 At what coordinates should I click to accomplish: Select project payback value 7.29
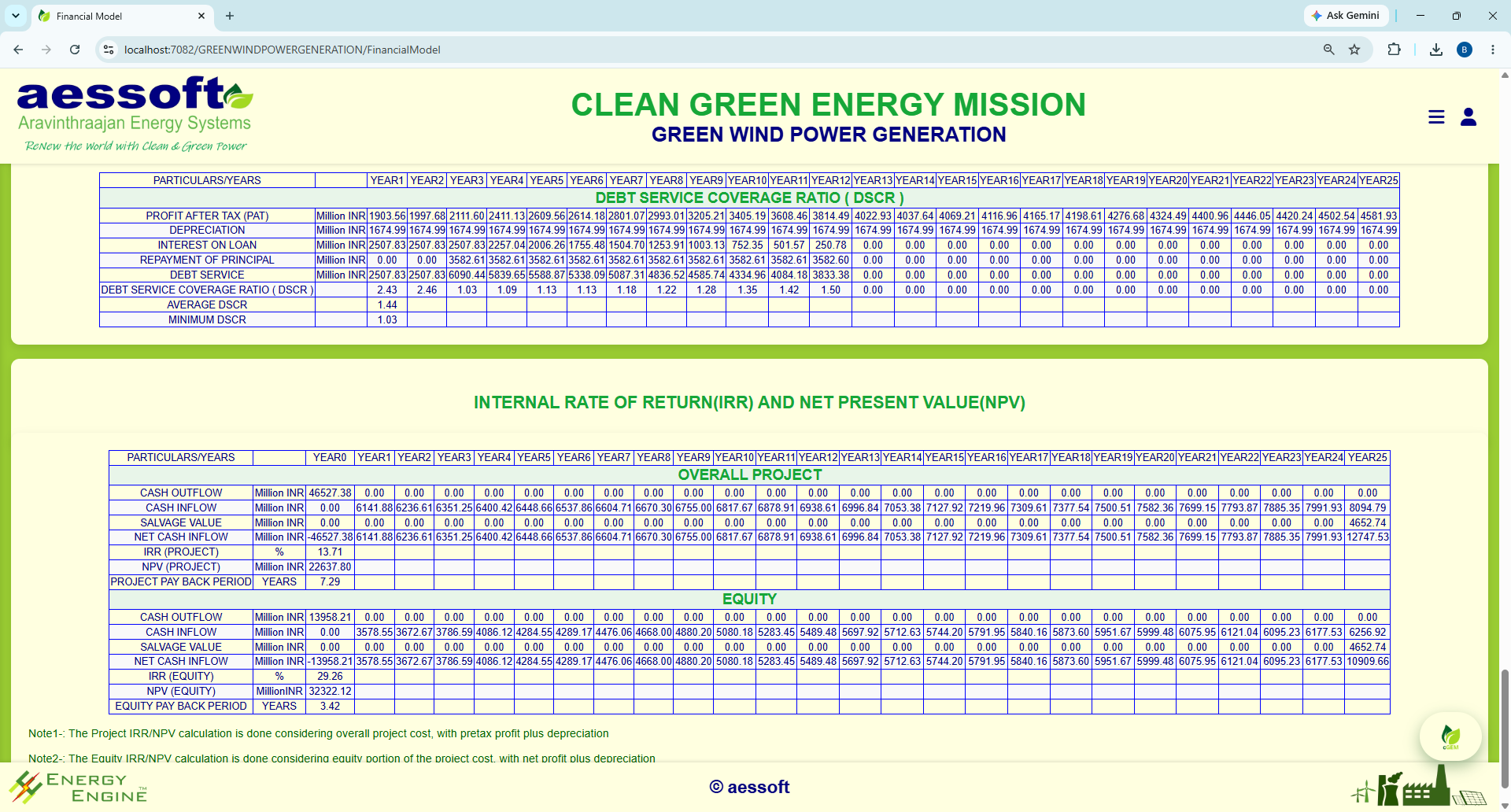[330, 581]
